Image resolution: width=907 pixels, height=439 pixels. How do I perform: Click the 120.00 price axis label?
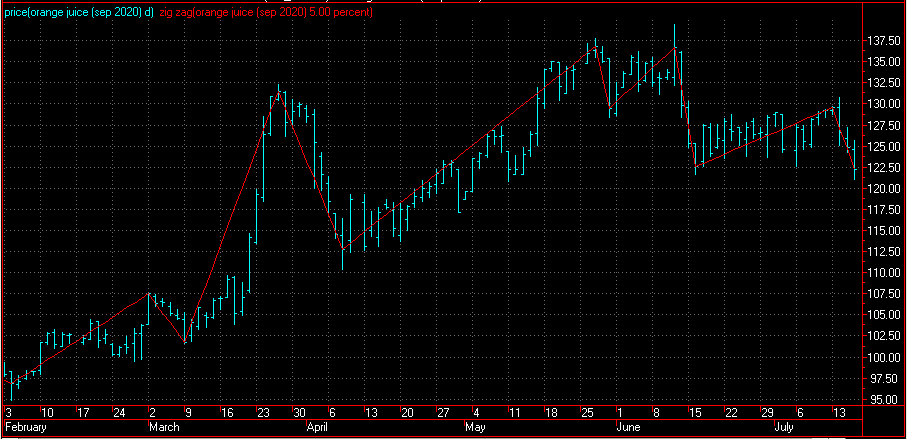pos(884,189)
